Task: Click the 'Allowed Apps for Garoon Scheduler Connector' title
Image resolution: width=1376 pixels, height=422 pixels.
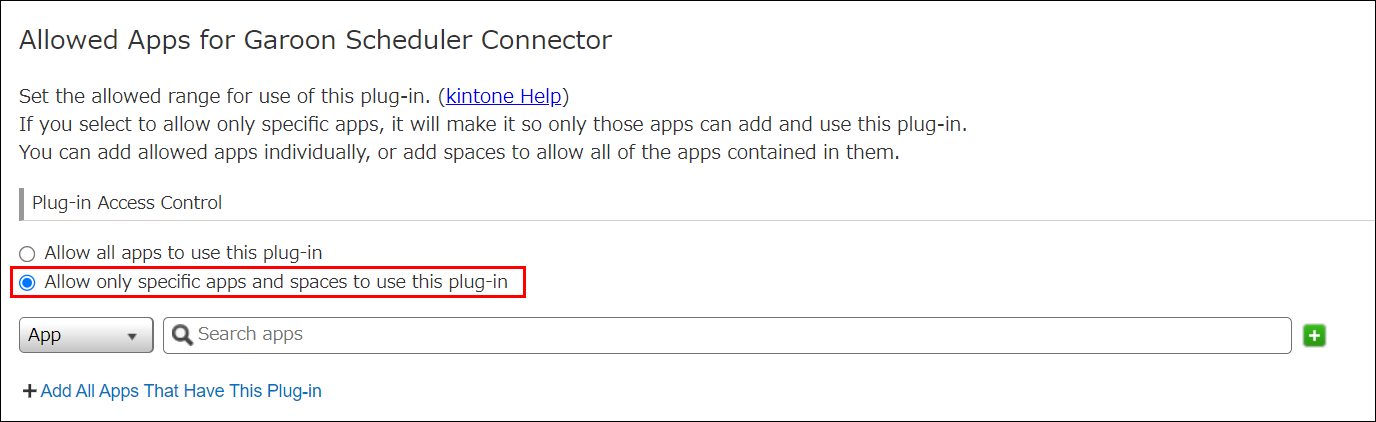Action: click(x=315, y=41)
